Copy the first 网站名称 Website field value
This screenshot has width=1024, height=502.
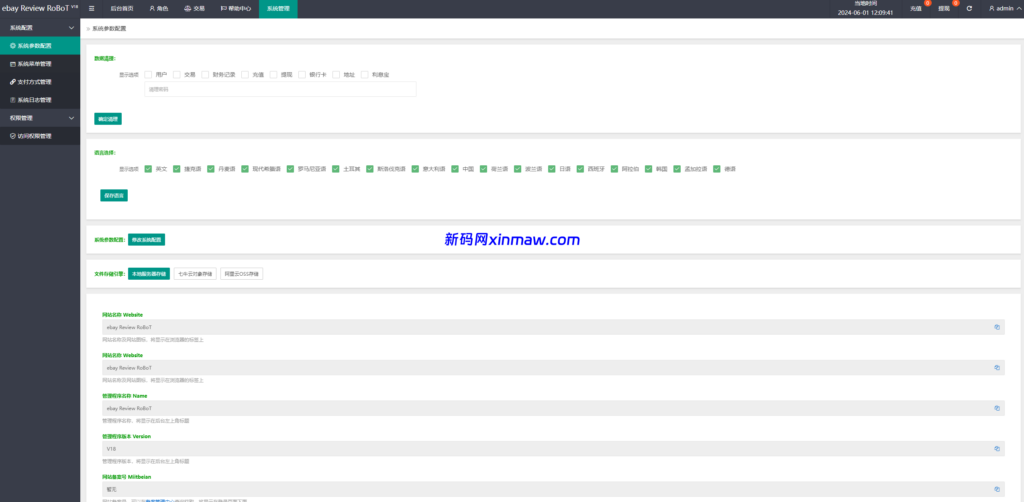point(997,327)
